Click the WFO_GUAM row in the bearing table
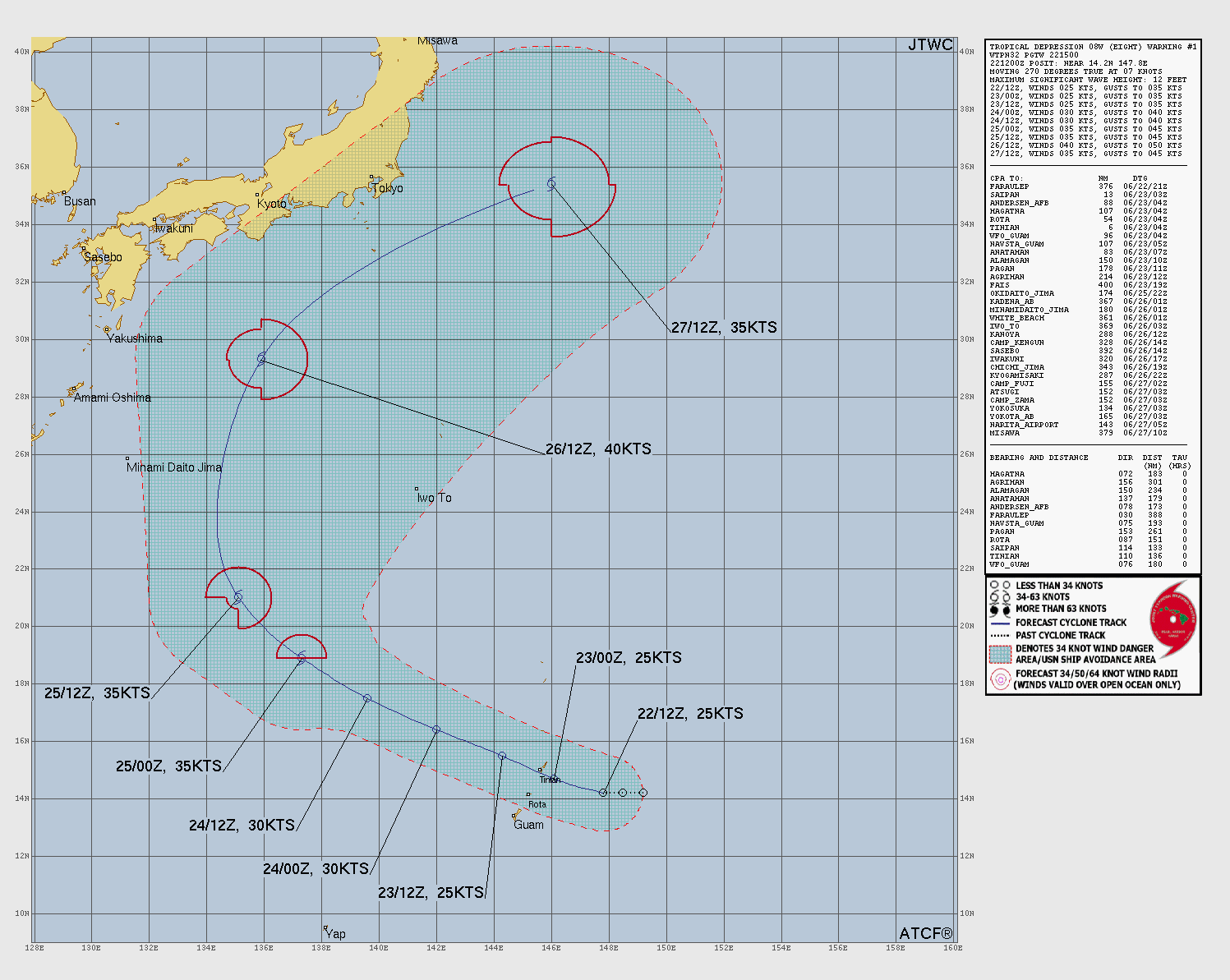Image resolution: width=1230 pixels, height=980 pixels. pyautogui.click(x=1089, y=564)
